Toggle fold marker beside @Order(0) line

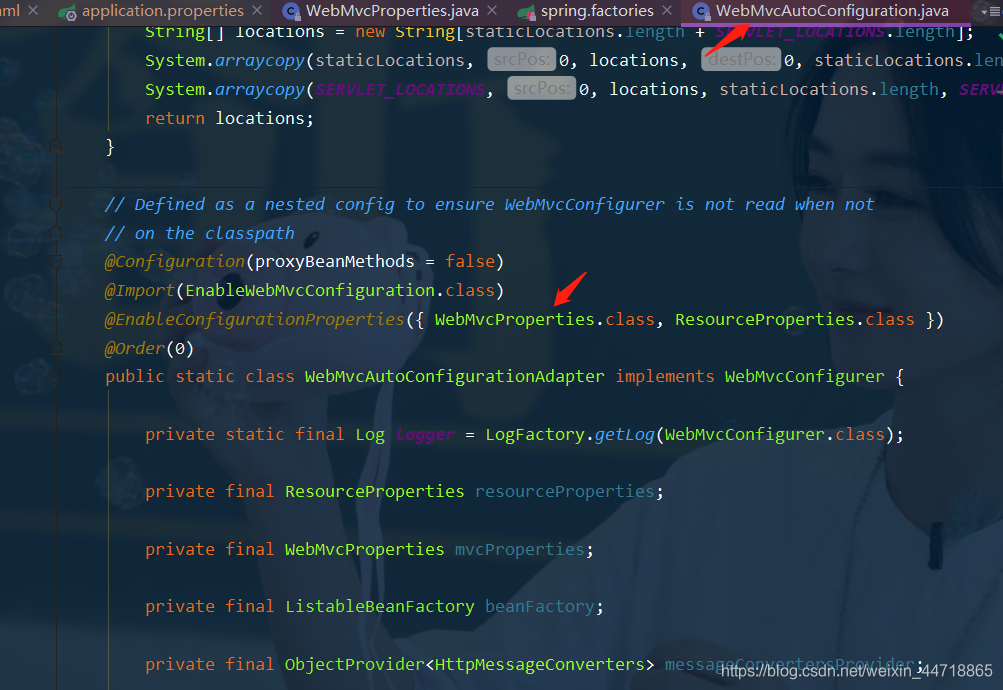coord(56,348)
